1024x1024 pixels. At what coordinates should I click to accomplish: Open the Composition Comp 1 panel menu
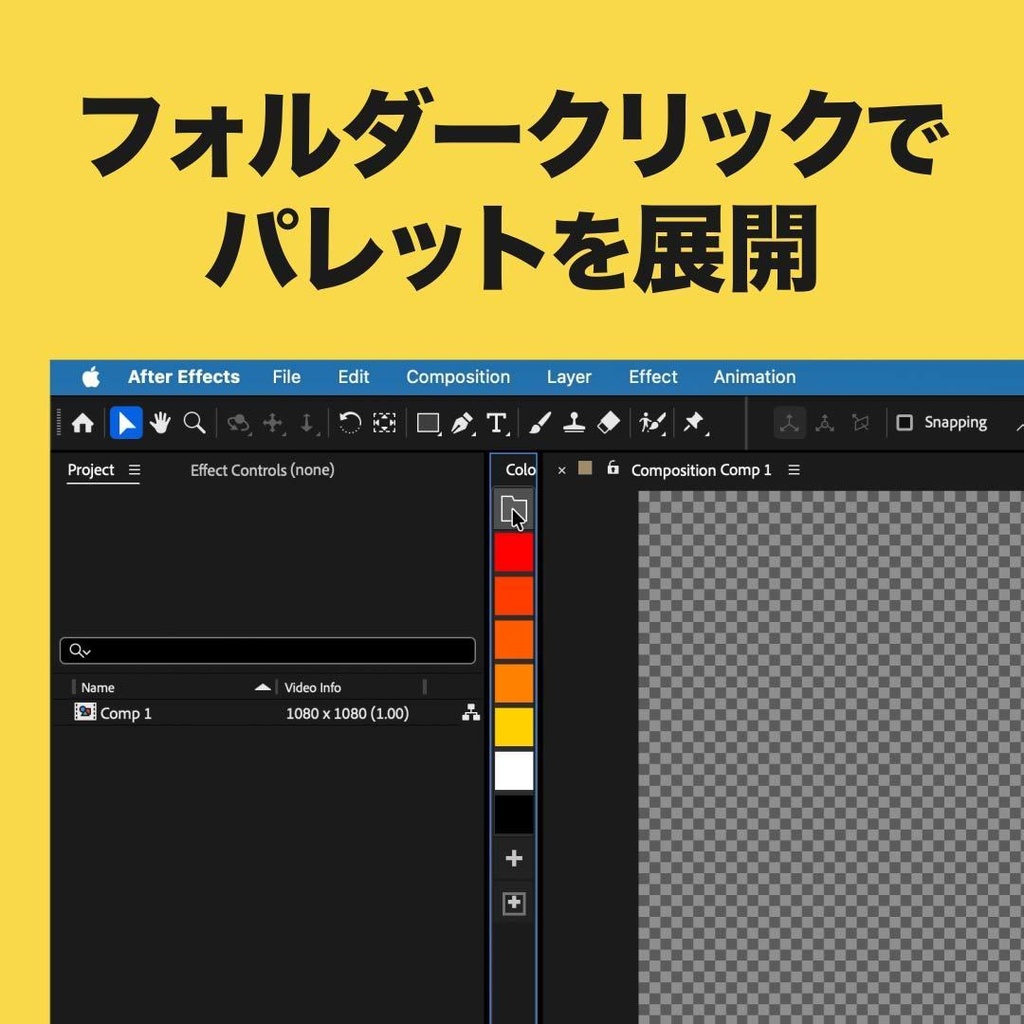pyautogui.click(x=793, y=469)
